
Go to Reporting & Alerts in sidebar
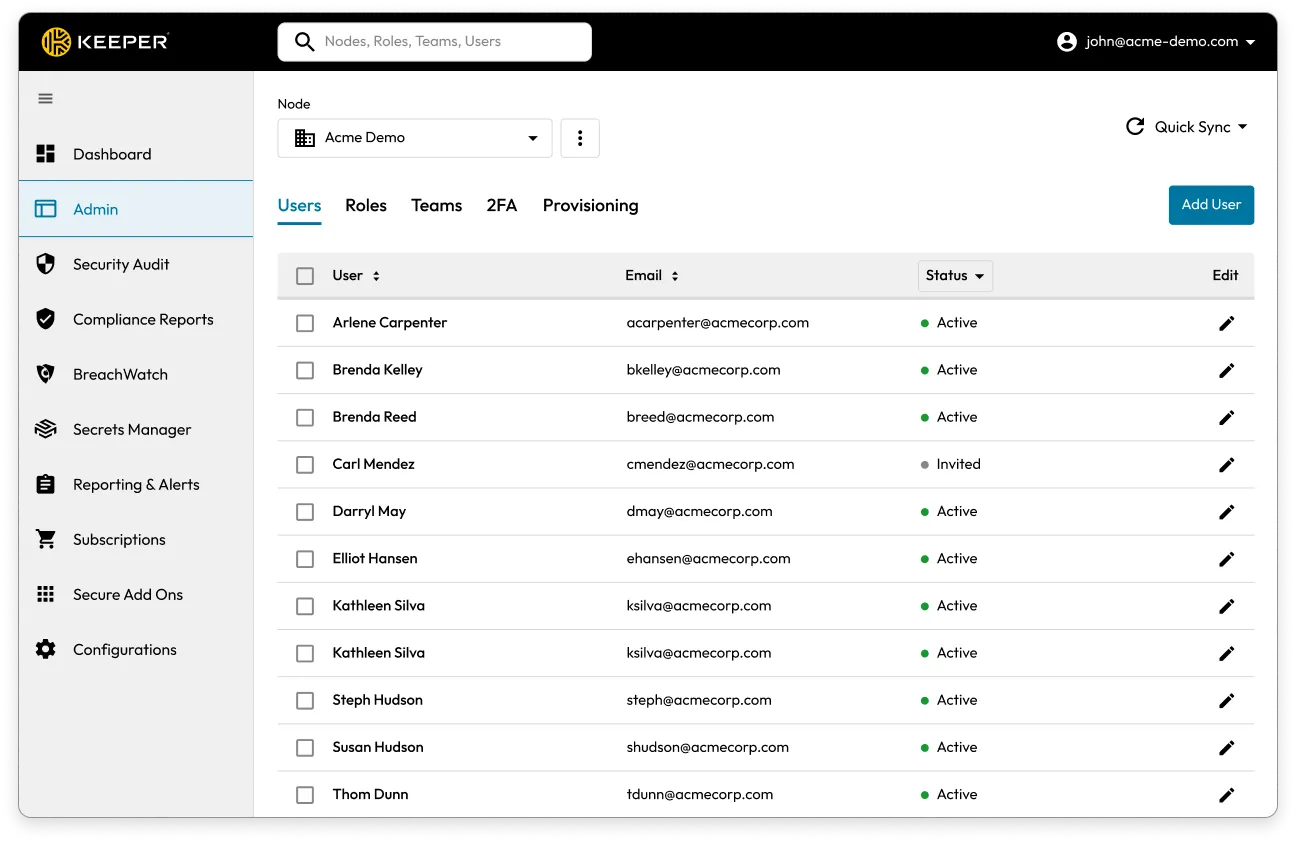[x=136, y=484]
